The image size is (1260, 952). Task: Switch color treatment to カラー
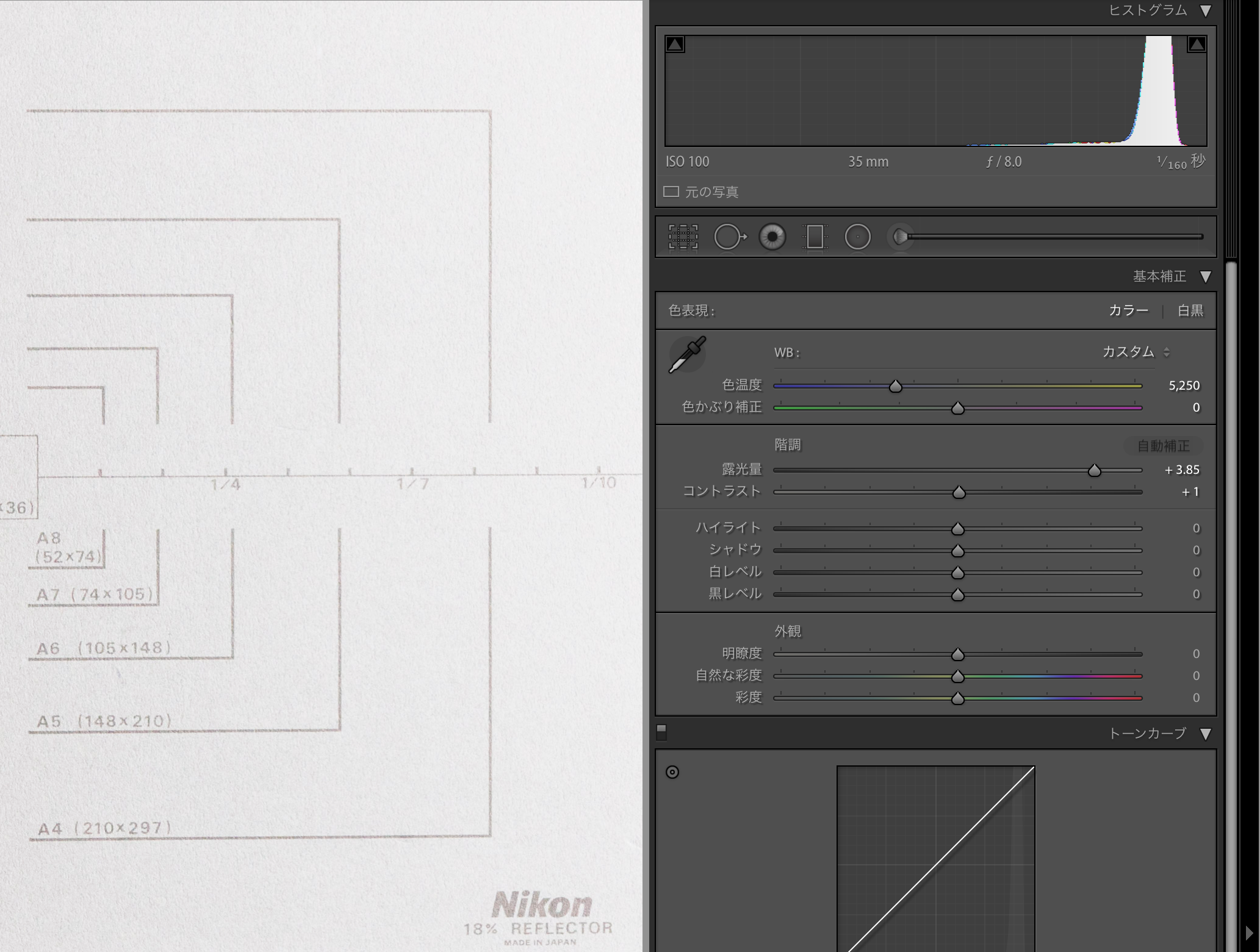point(1128,310)
